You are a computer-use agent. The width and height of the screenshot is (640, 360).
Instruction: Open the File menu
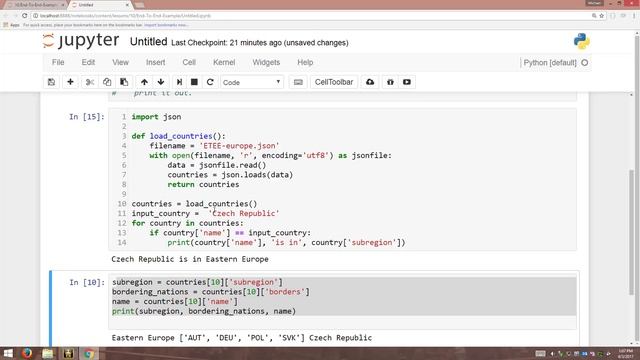[x=58, y=62]
